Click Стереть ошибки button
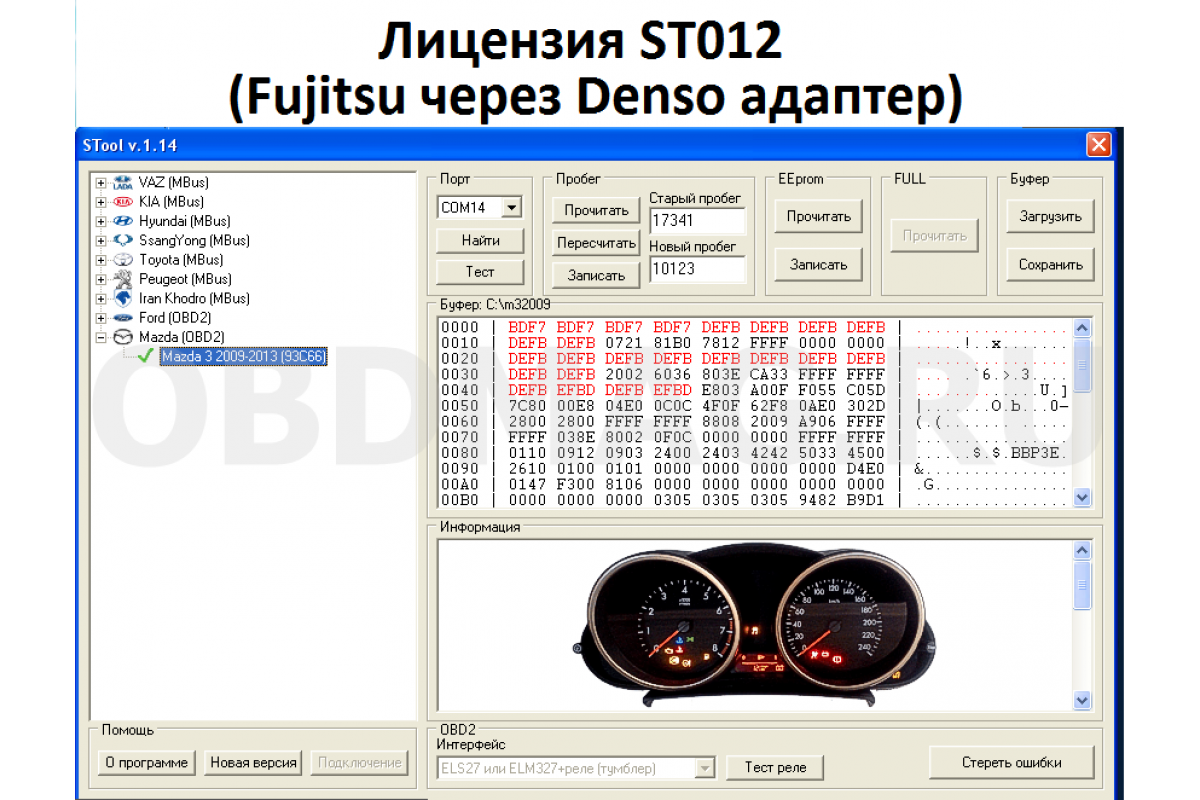This screenshot has height=800, width=1200. coord(1012,762)
